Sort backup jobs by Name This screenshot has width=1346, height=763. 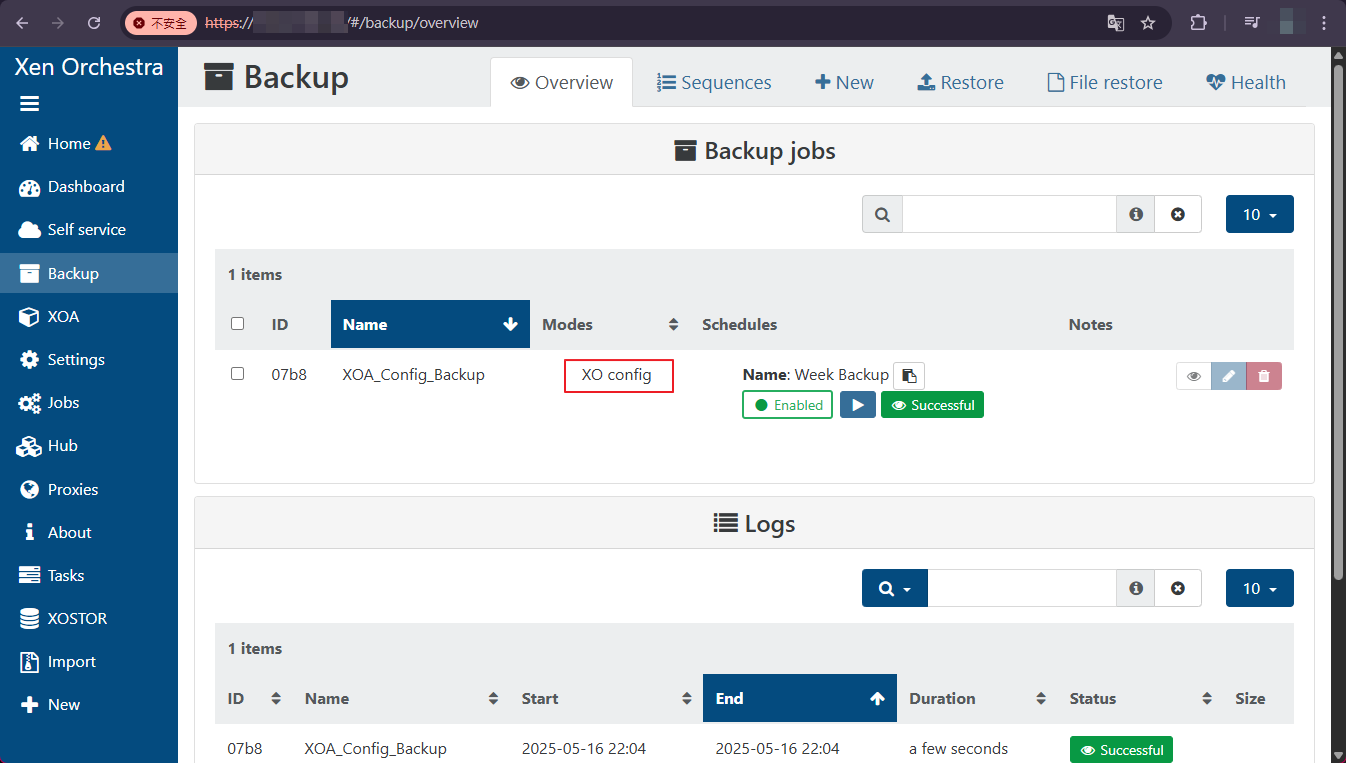(430, 324)
